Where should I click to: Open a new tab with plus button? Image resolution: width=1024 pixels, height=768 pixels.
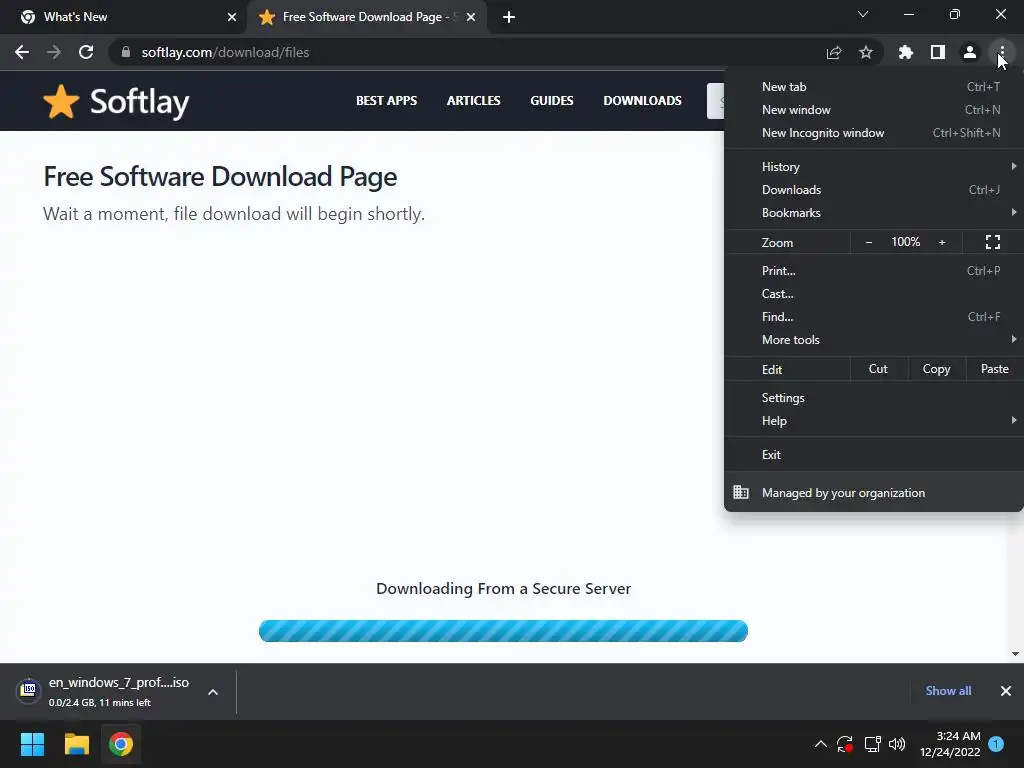509,17
